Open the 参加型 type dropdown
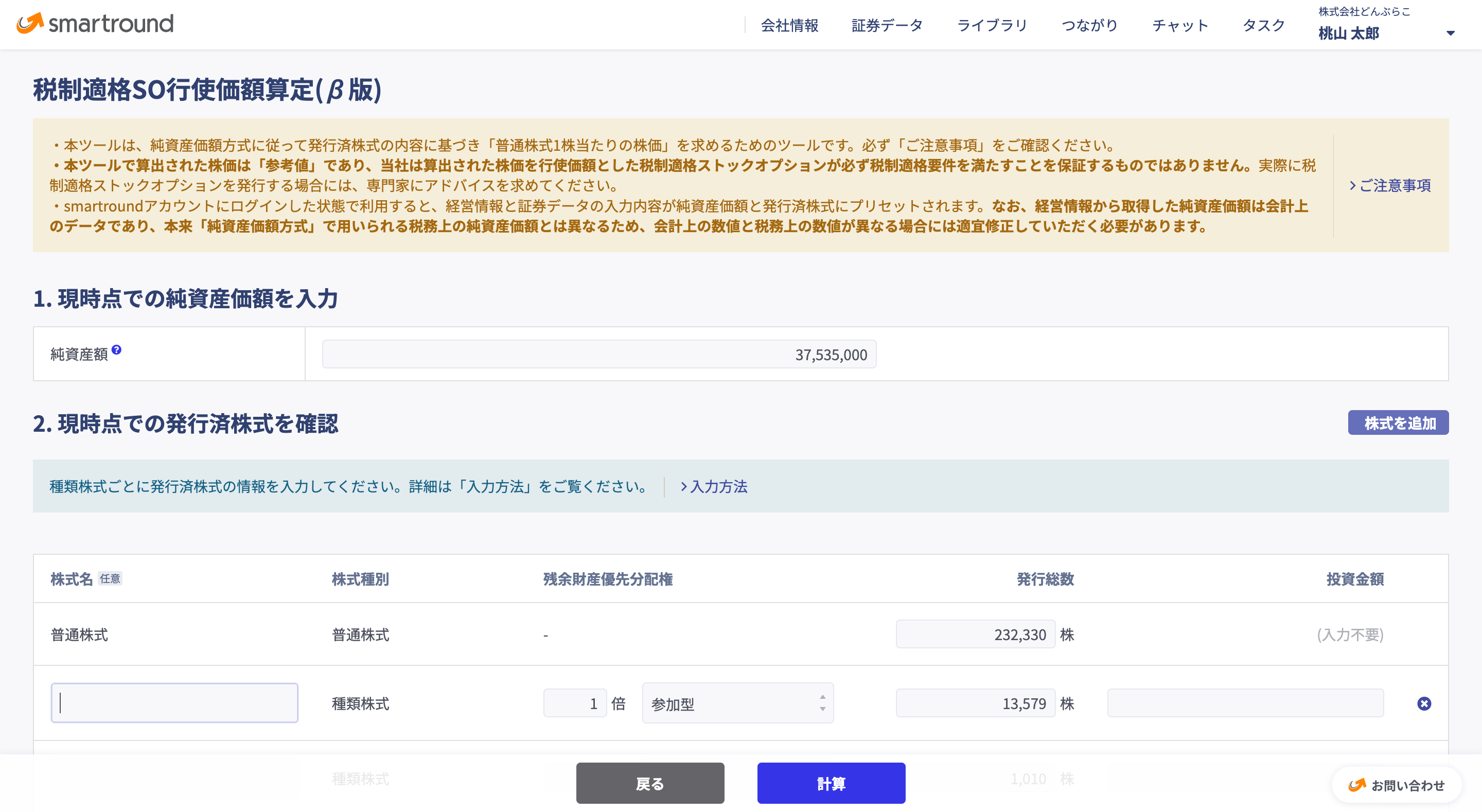 [x=737, y=703]
